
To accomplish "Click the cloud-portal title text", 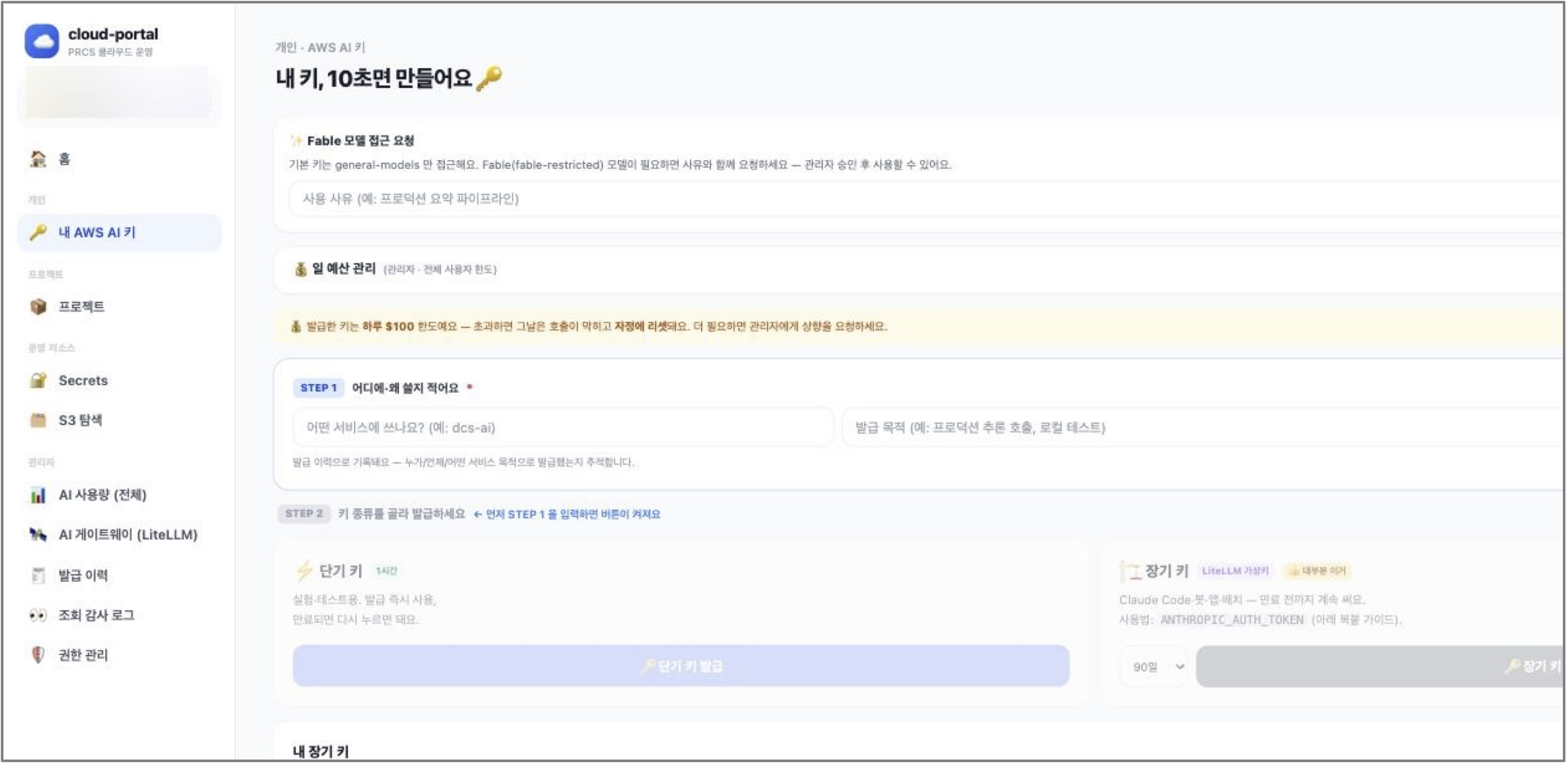I will tap(113, 34).
